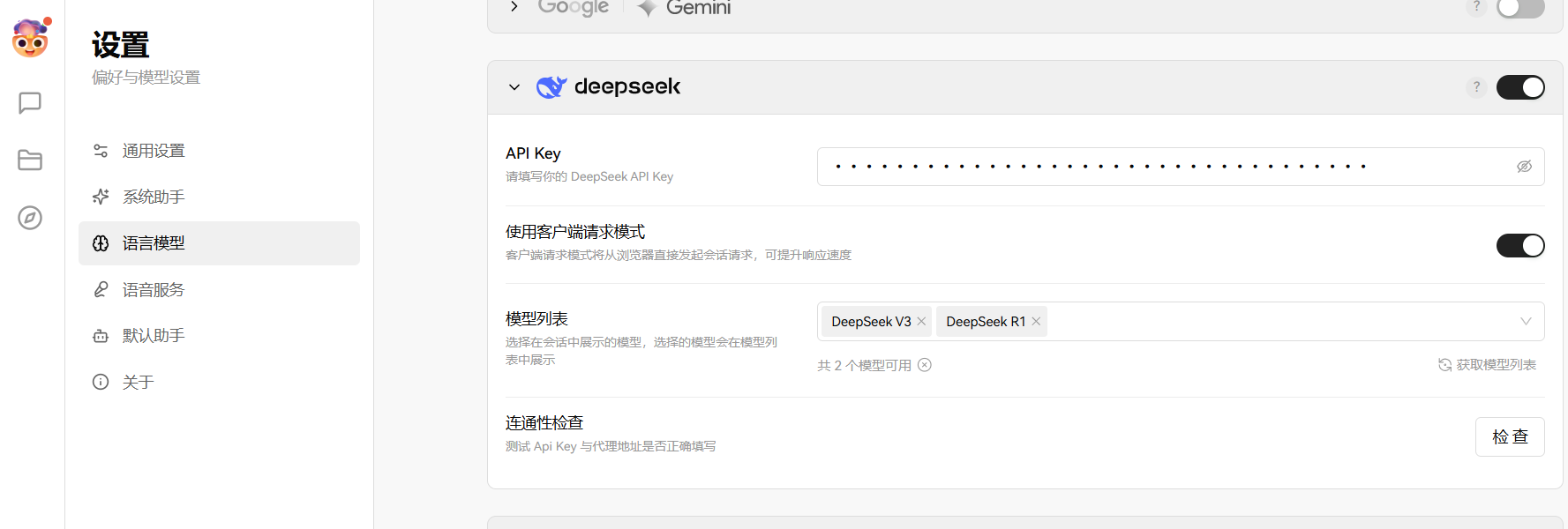The height and width of the screenshot is (529, 1568).
Task: Click the 系统助手 sparkle icon
Action: coord(101,197)
